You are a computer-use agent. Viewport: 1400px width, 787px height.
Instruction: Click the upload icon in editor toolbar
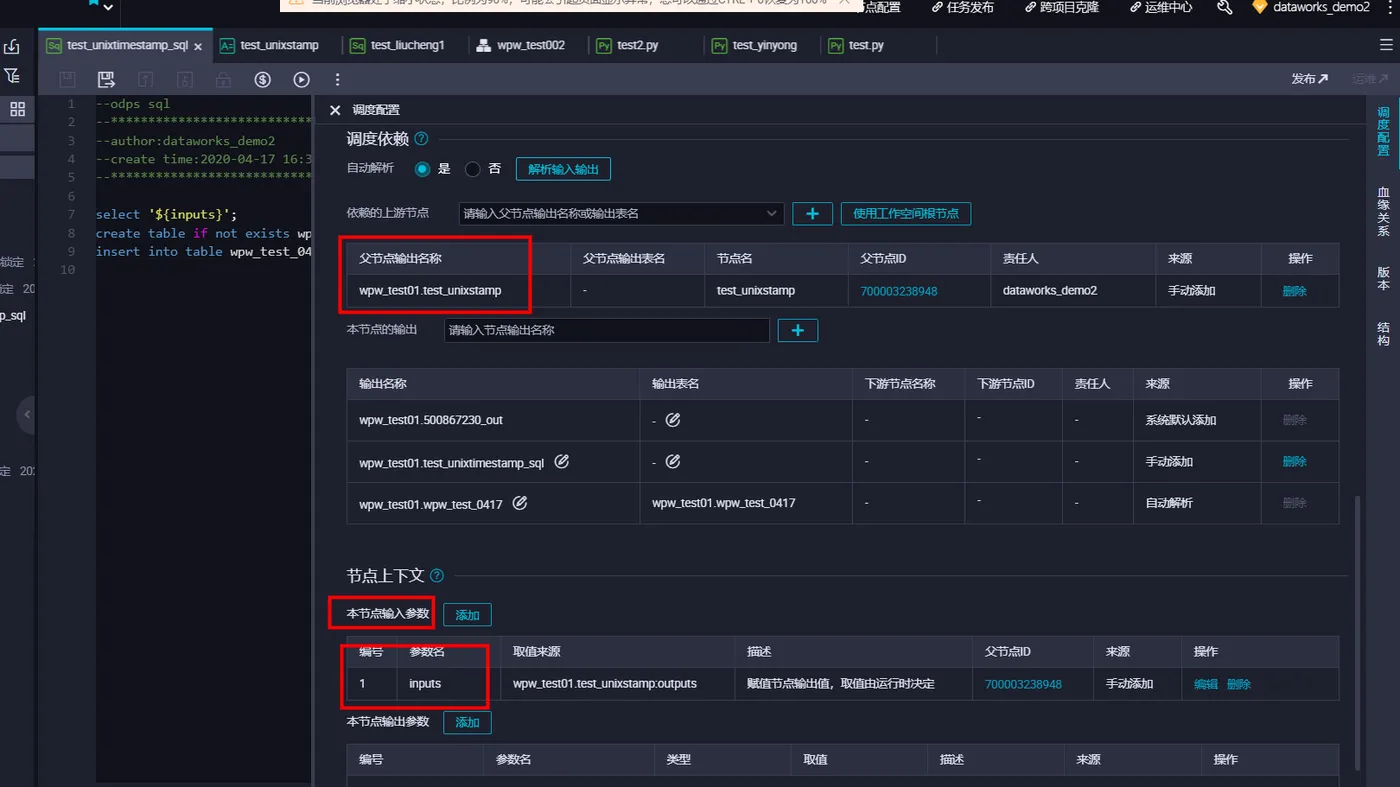pos(145,79)
